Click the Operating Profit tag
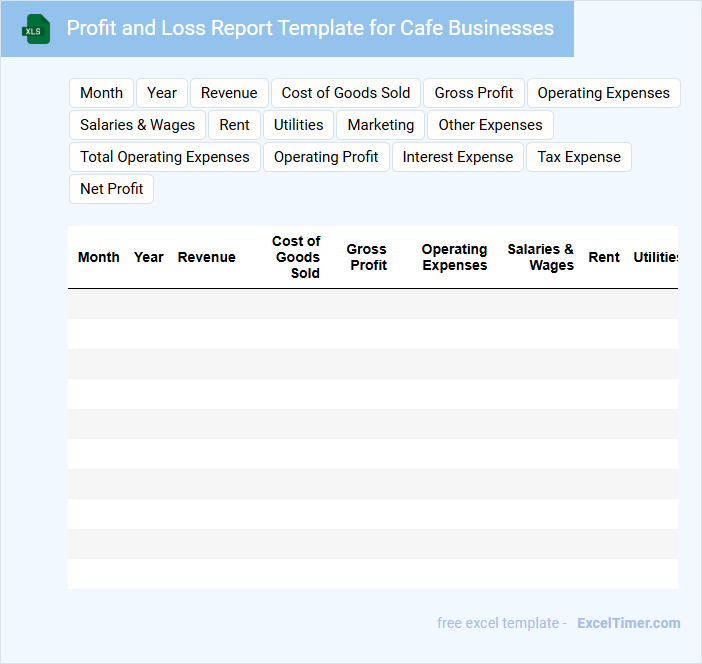702x664 pixels. tap(326, 157)
